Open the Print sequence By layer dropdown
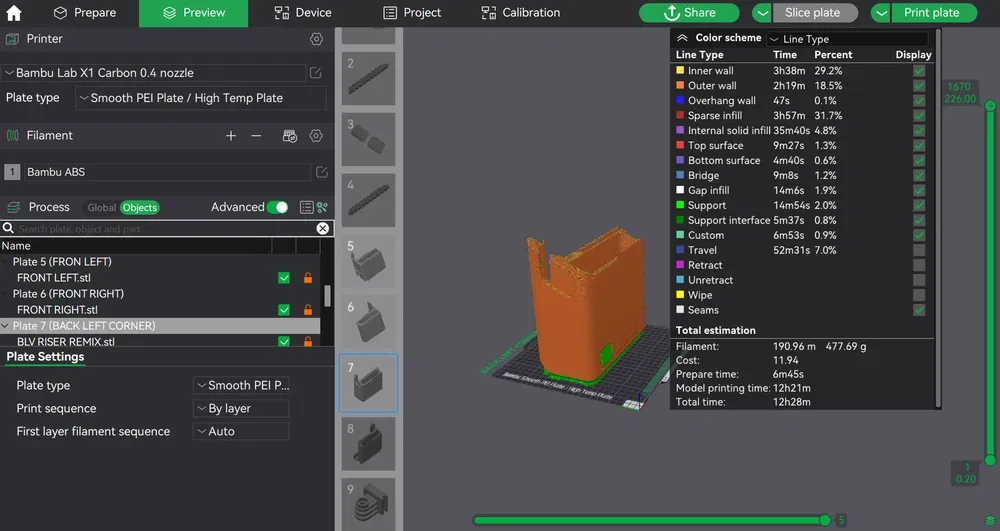Image resolution: width=1000 pixels, height=531 pixels. pyautogui.click(x=241, y=409)
